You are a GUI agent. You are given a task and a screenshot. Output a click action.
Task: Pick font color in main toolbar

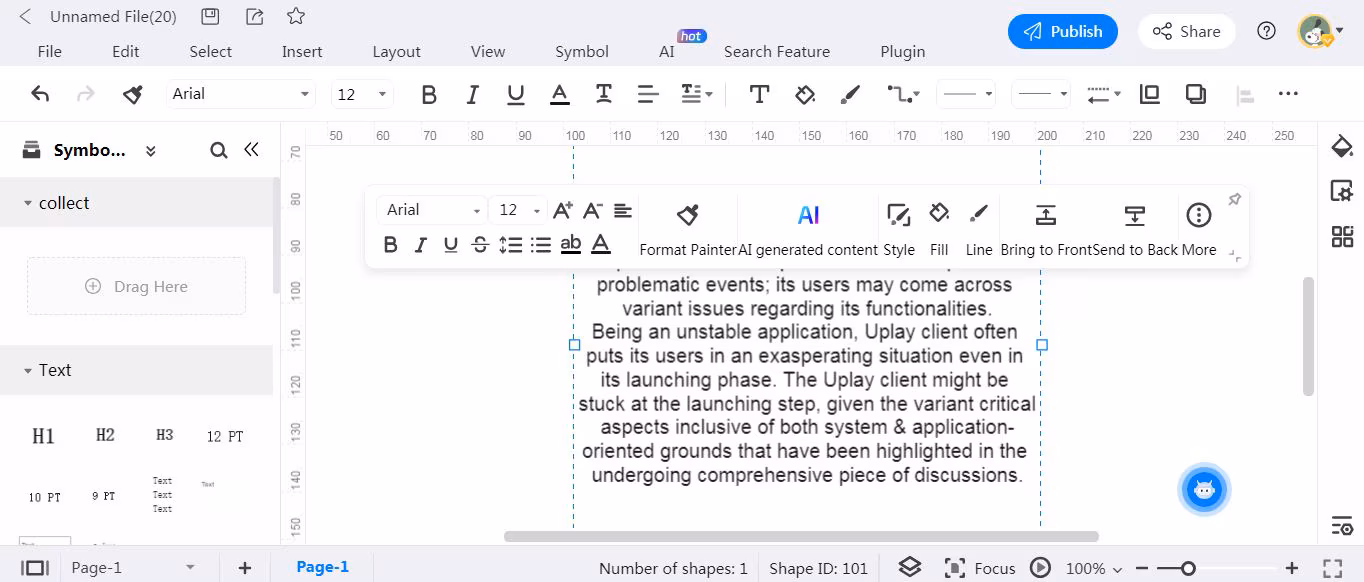pyautogui.click(x=560, y=94)
